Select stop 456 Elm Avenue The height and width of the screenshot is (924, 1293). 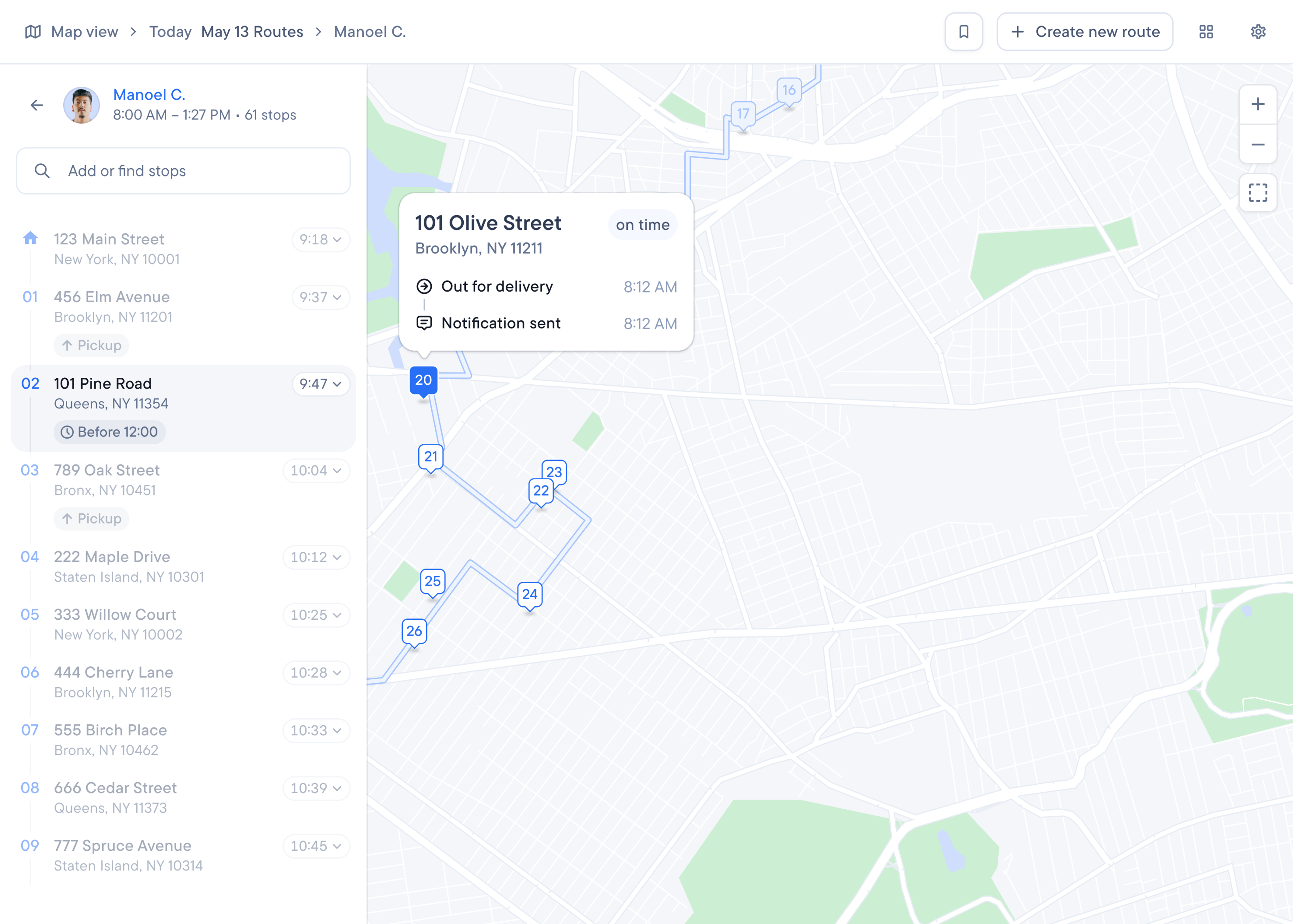click(183, 321)
